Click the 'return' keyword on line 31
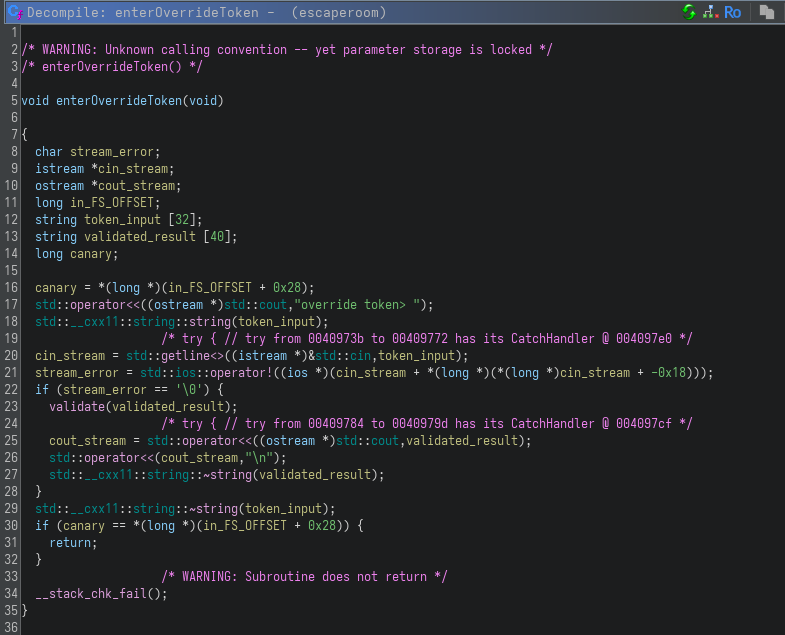Viewport: 785px width, 635px height. pos(70,543)
